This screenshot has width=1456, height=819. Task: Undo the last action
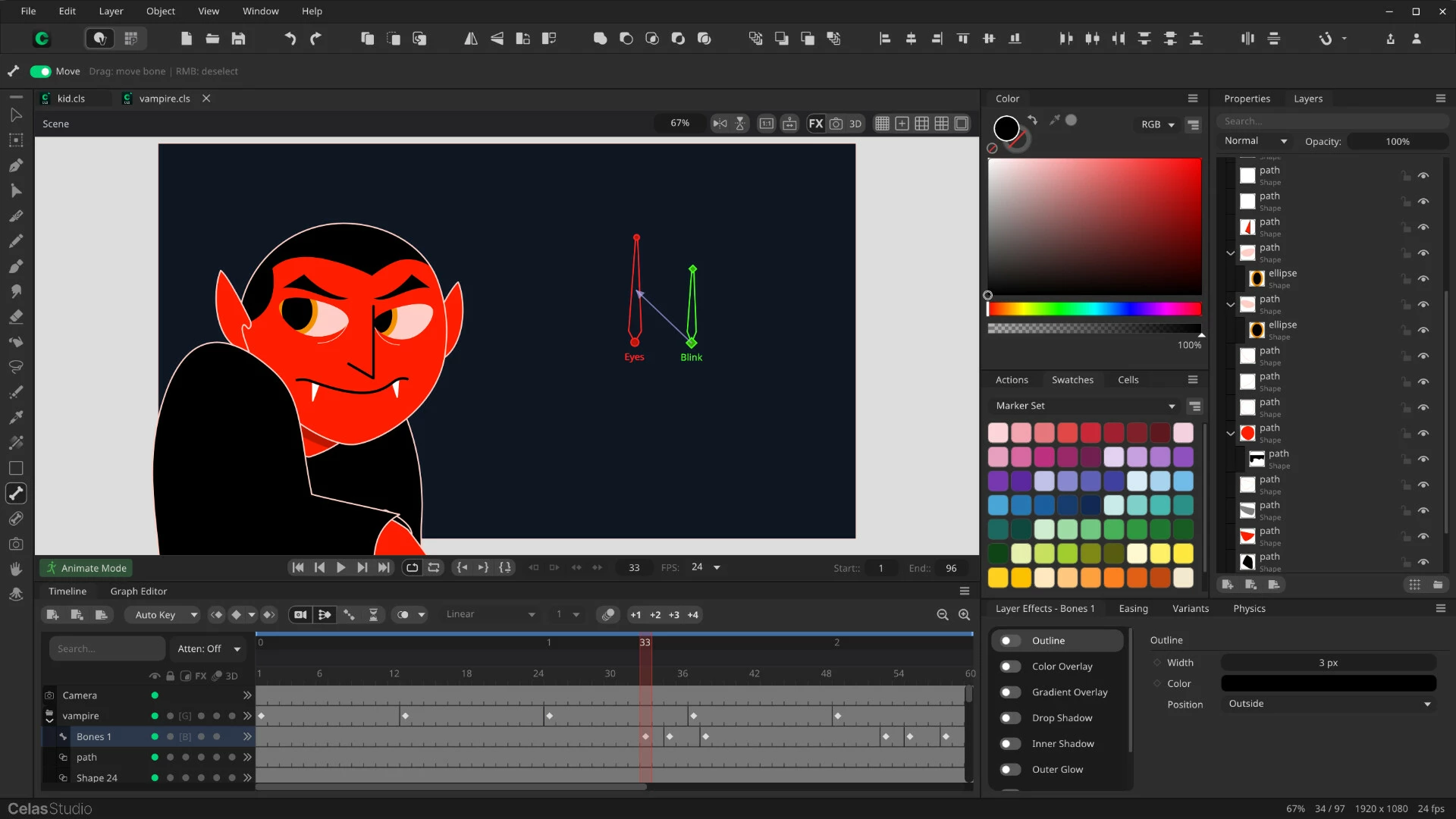pyautogui.click(x=290, y=39)
